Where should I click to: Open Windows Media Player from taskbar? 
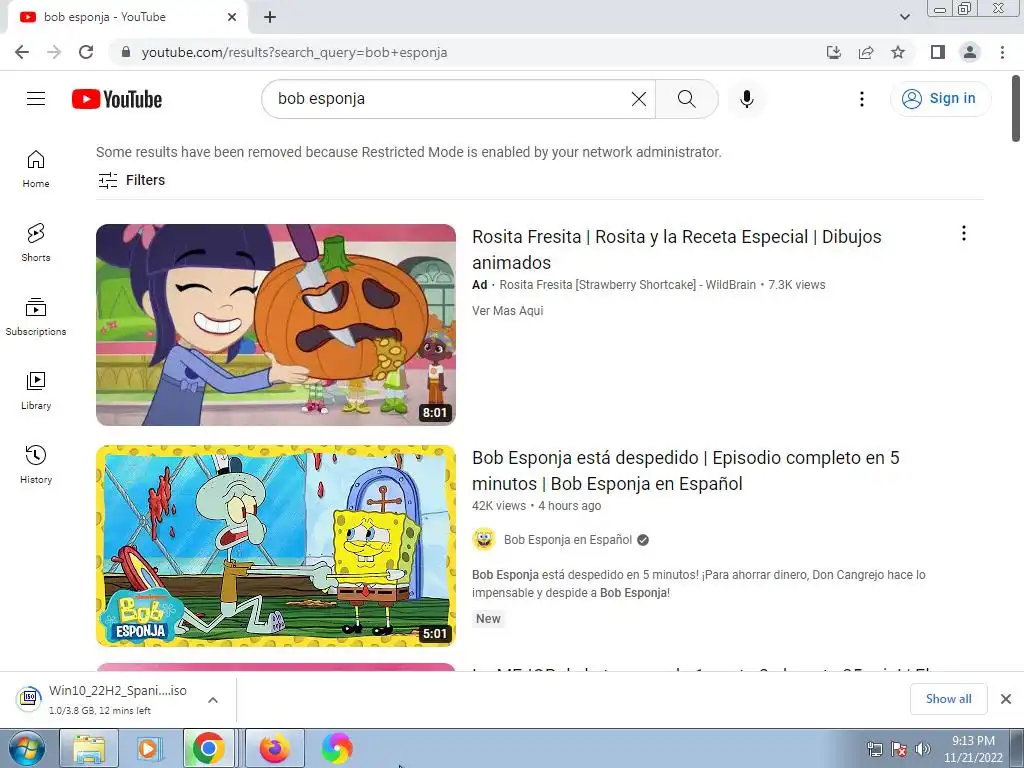click(149, 748)
